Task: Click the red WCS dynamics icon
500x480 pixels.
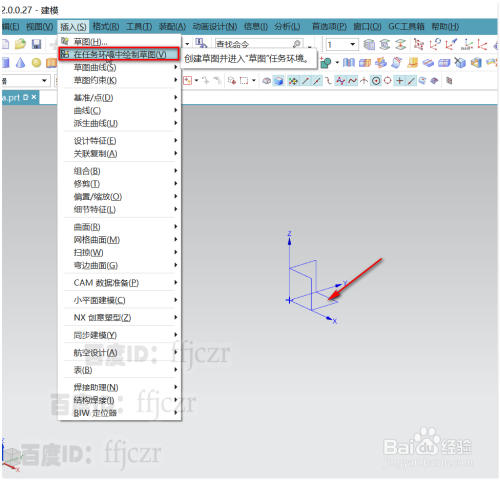Action: [x=418, y=44]
